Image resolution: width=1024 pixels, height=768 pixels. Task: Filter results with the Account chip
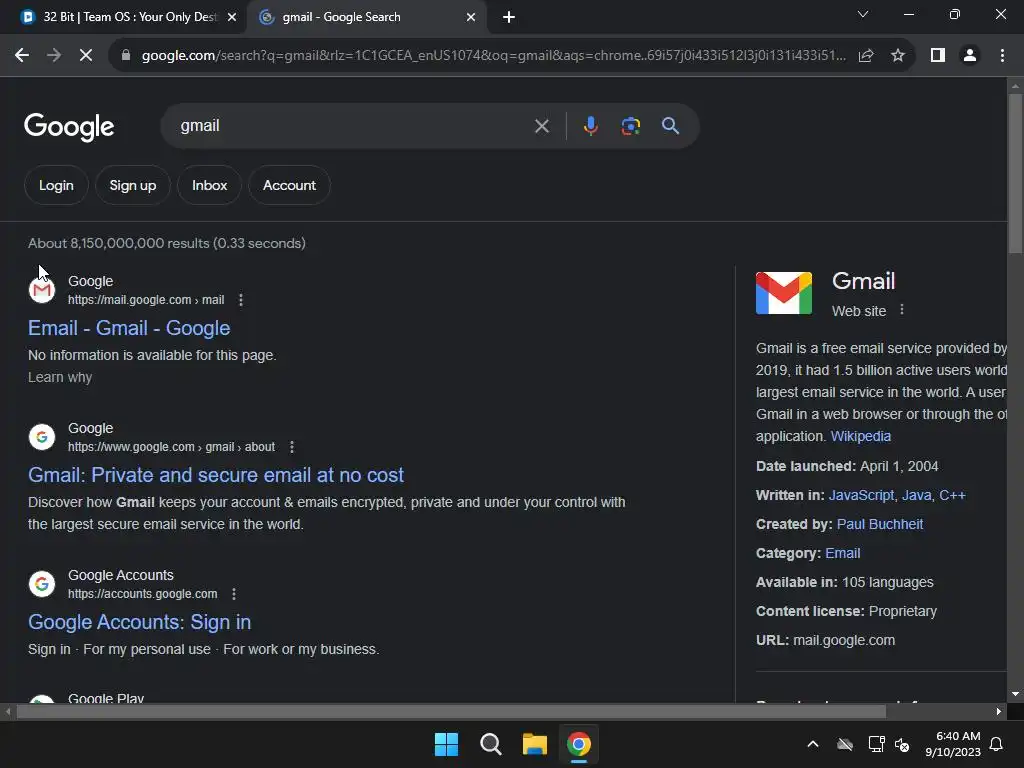pos(289,185)
